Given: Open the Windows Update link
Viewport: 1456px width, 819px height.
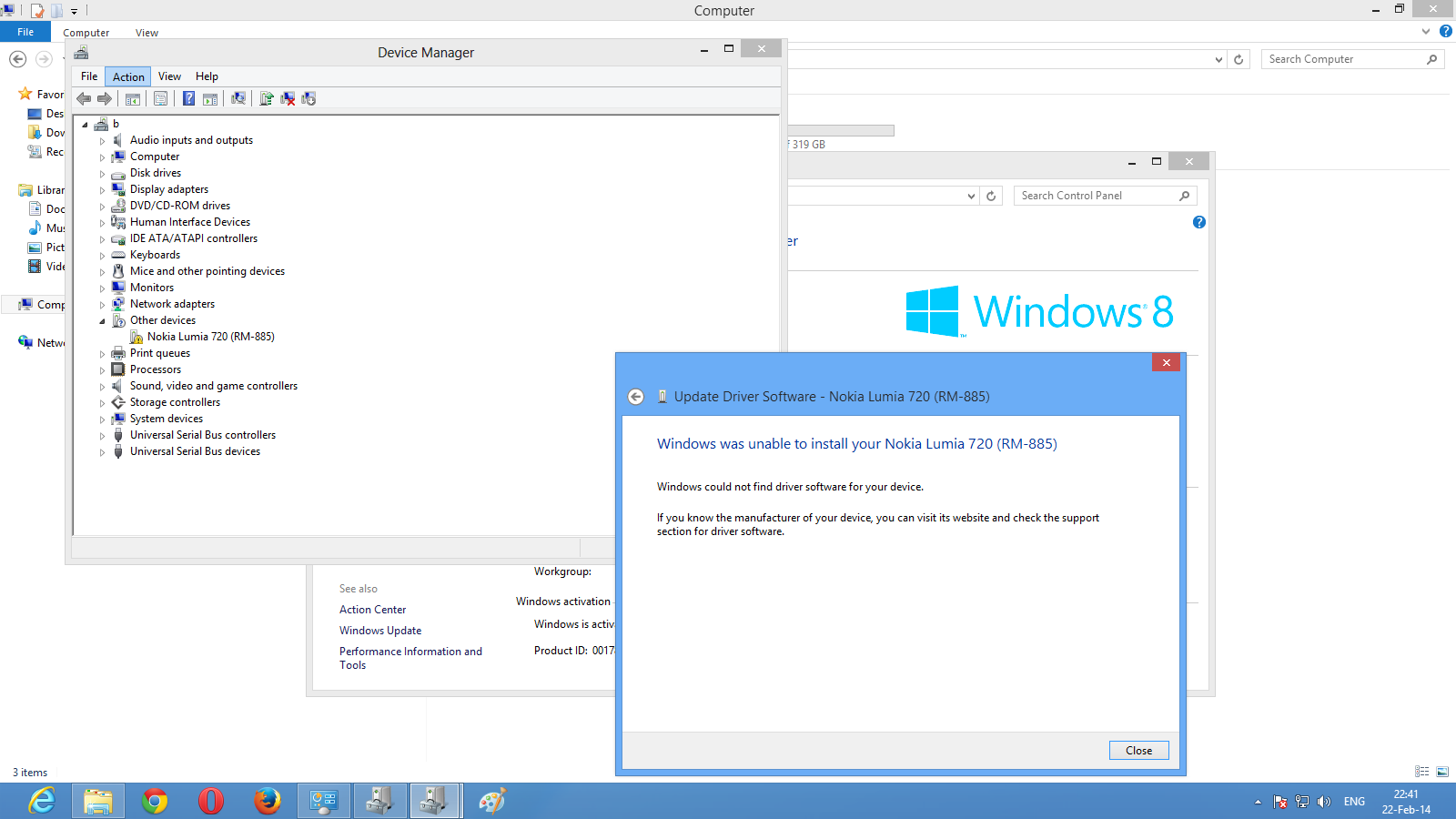Looking at the screenshot, I should tap(380, 631).
